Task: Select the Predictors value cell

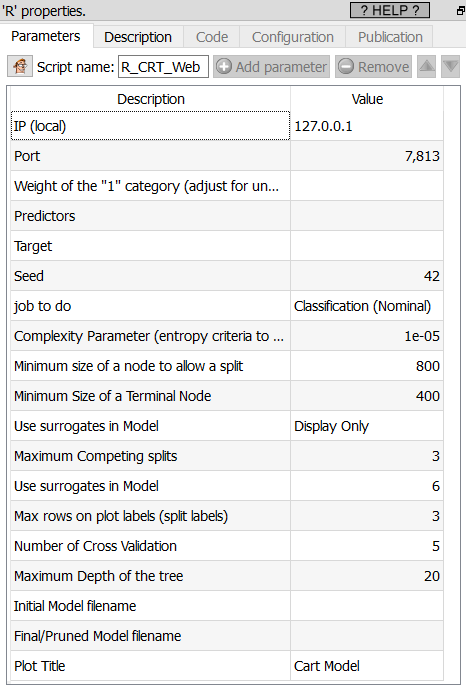Action: [367, 216]
